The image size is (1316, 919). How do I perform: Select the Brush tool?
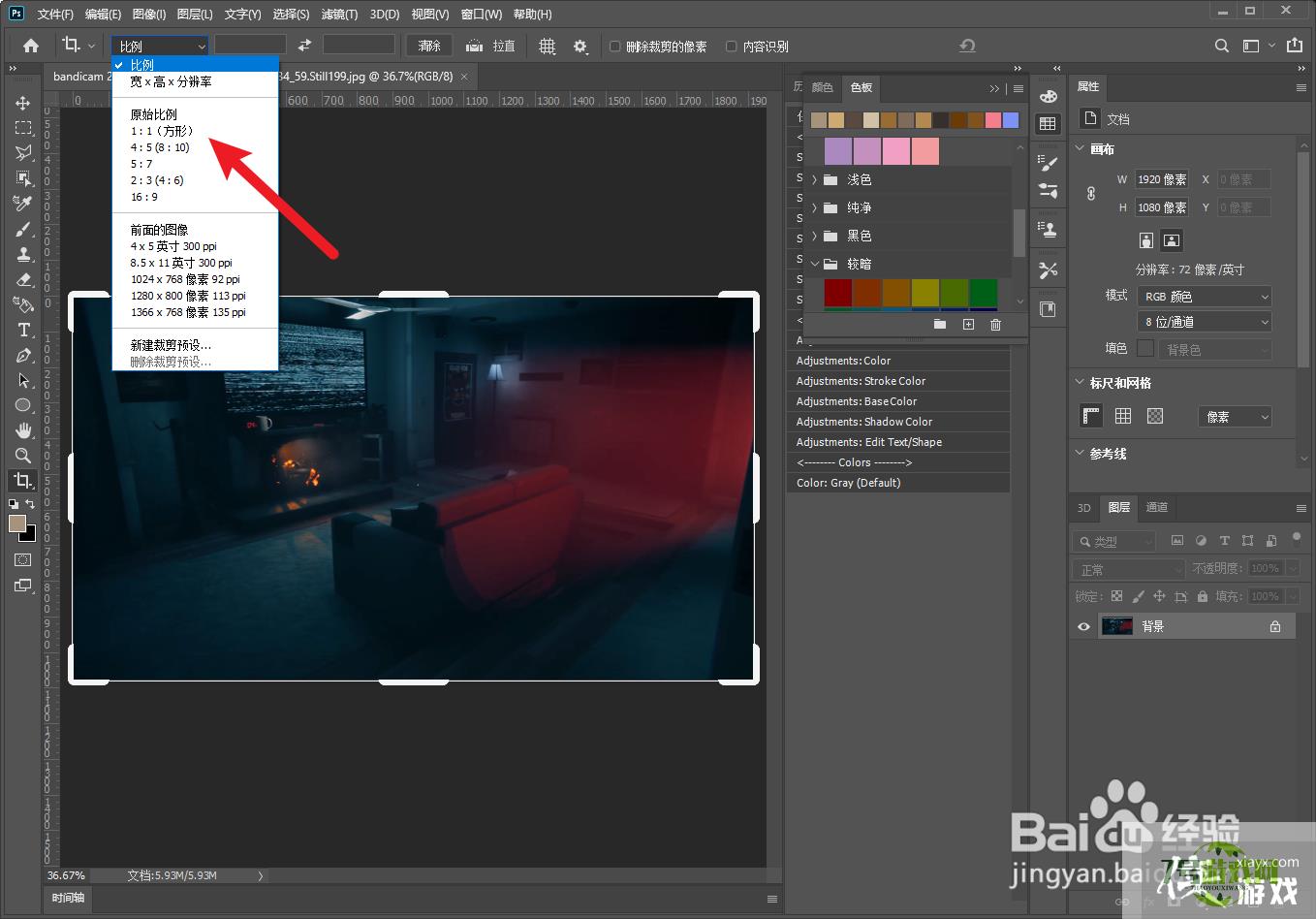coord(22,229)
